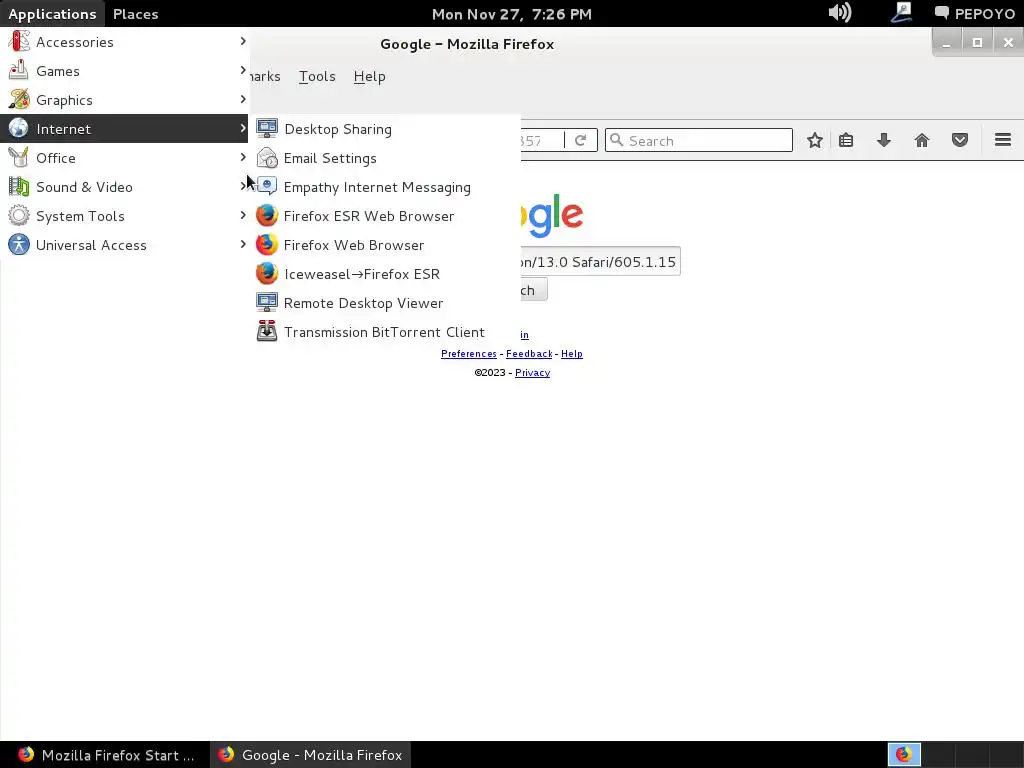This screenshot has width=1024, height=768.
Task: Open the Privacy link
Action: click(532, 373)
